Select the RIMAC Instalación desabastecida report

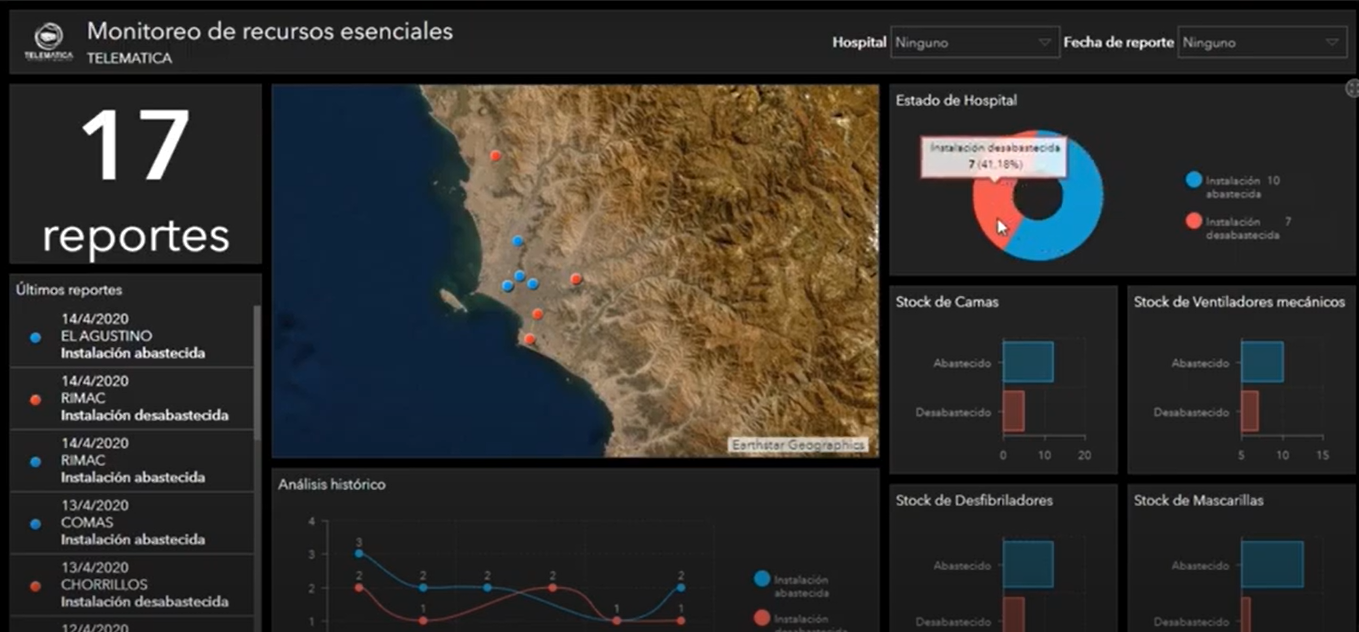pos(132,398)
